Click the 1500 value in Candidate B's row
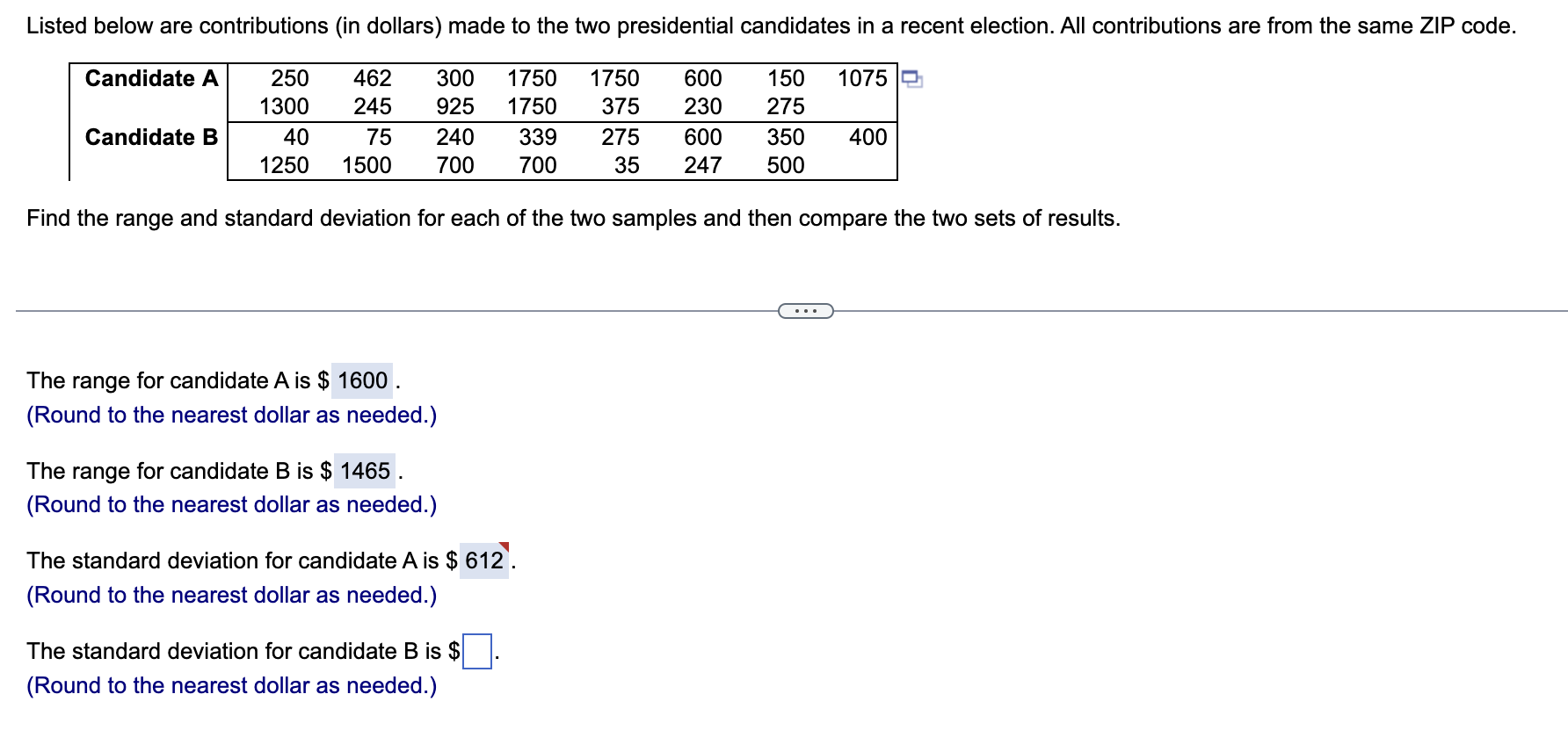The height and width of the screenshot is (752, 1568). coord(367,165)
